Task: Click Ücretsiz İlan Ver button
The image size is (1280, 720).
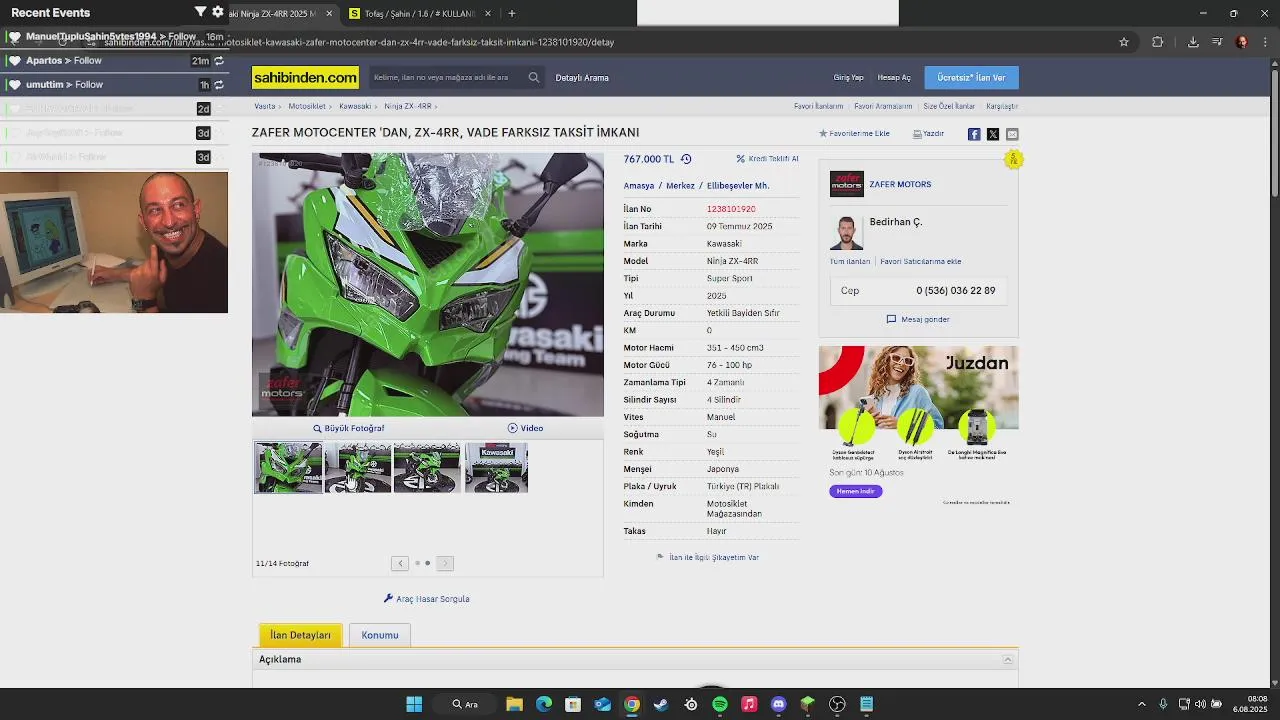Action: [x=971, y=77]
